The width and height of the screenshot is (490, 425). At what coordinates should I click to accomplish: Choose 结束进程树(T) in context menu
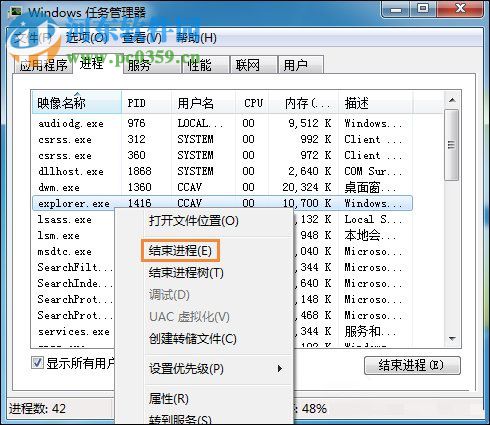(186, 273)
